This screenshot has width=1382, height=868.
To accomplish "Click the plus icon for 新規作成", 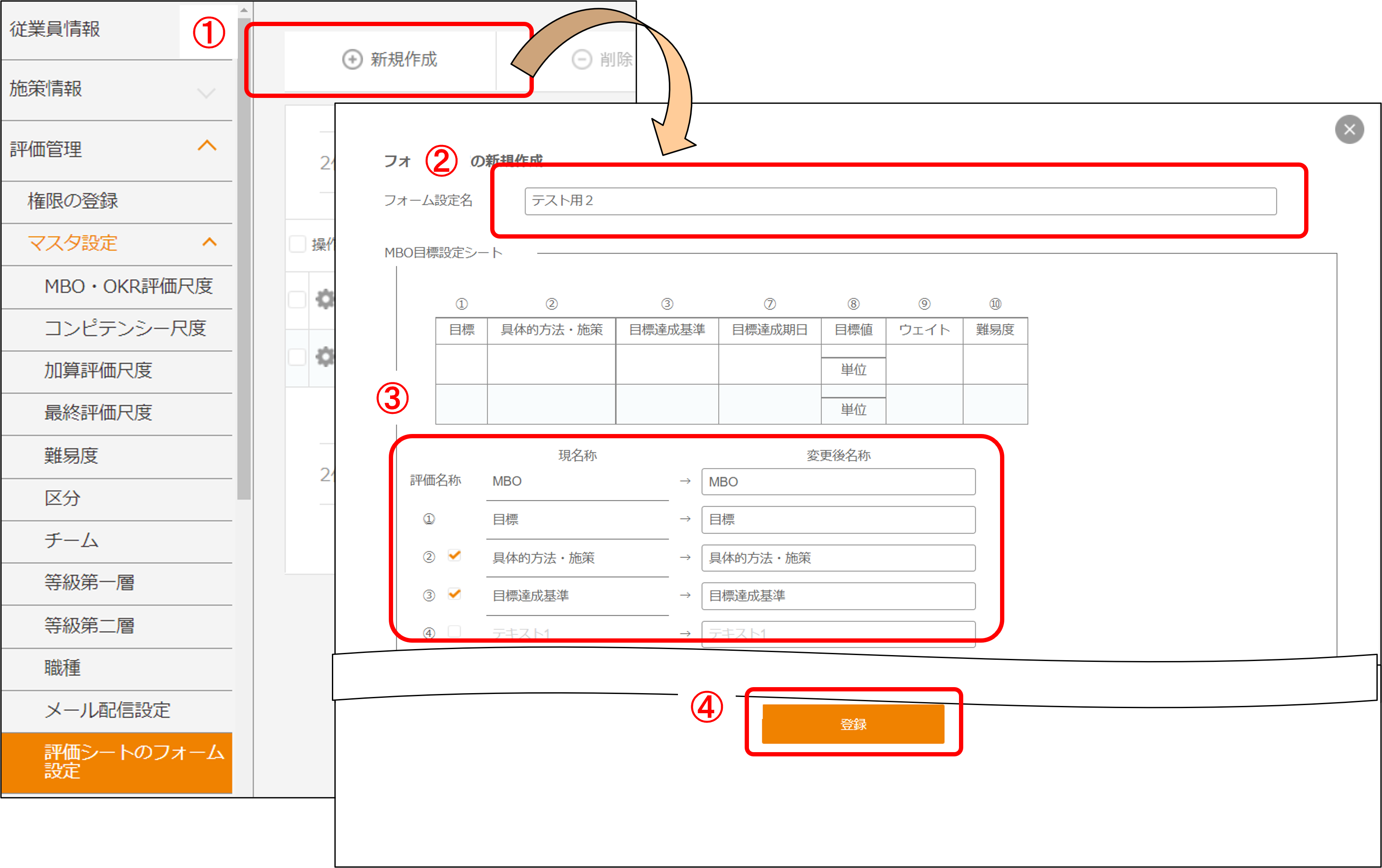I will 352,59.
